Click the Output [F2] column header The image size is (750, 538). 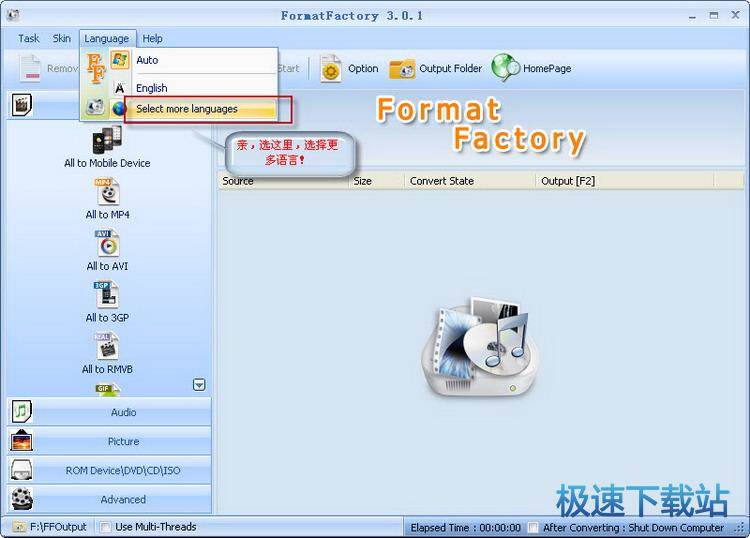pyautogui.click(x=625, y=181)
